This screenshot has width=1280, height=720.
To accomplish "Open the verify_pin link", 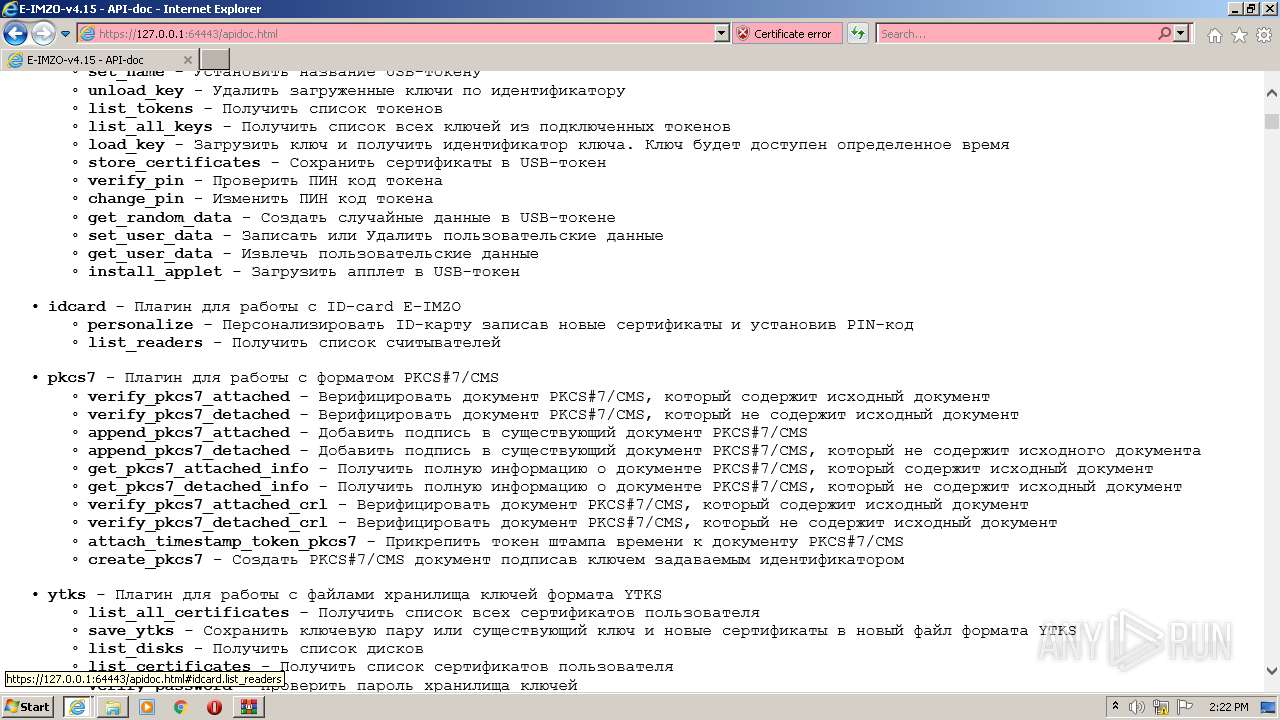I will 136,181.
